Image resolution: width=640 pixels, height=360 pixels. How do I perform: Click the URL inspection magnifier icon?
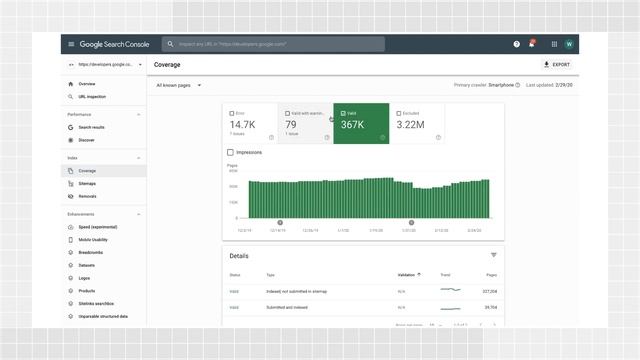(71, 97)
